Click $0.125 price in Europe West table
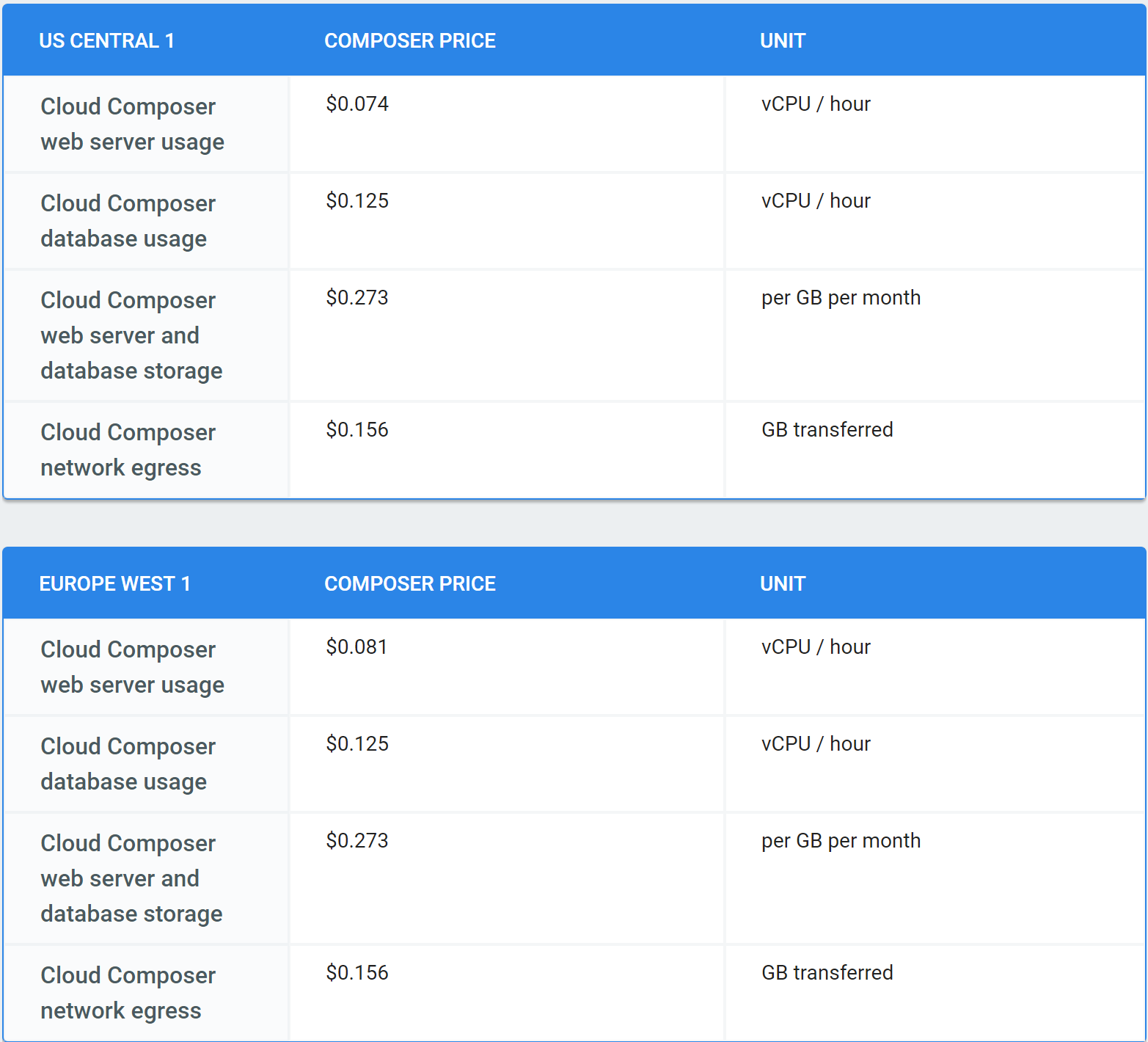Viewport: 1148px width, 1042px height. coord(357,744)
